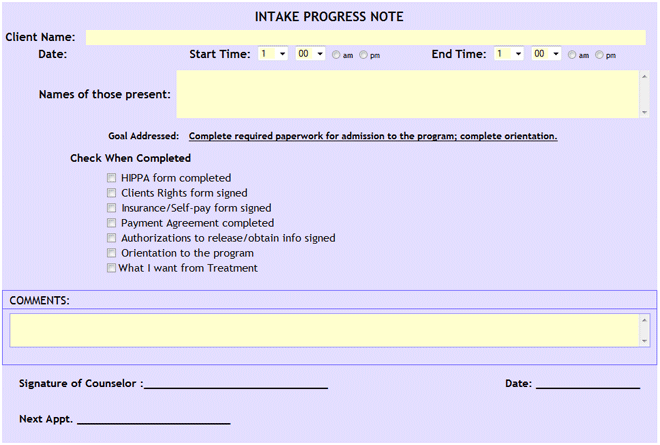Click the Client Name input field
660x445 pixels.
pyautogui.click(x=366, y=37)
